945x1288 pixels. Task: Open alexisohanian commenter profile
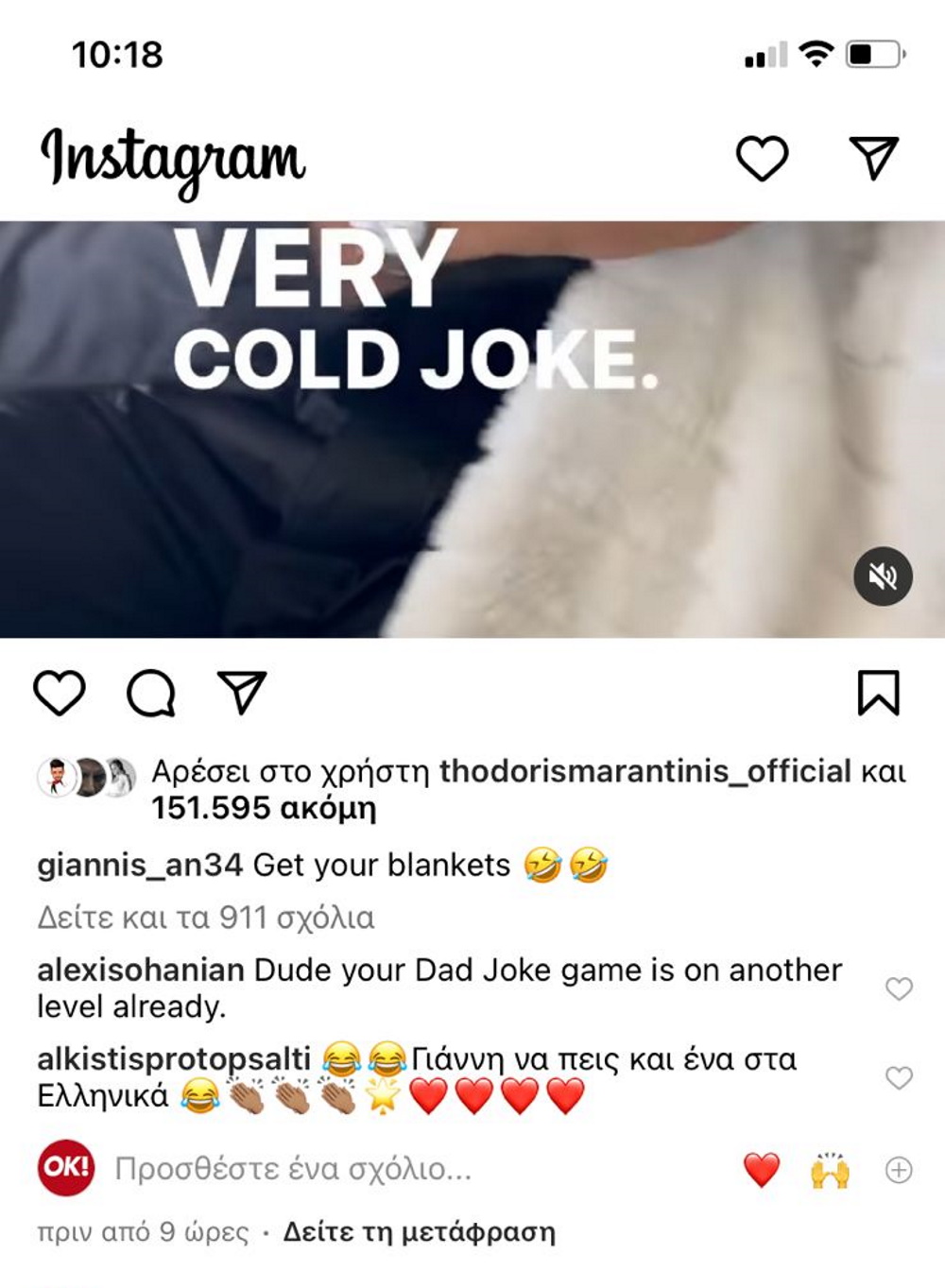pos(140,970)
